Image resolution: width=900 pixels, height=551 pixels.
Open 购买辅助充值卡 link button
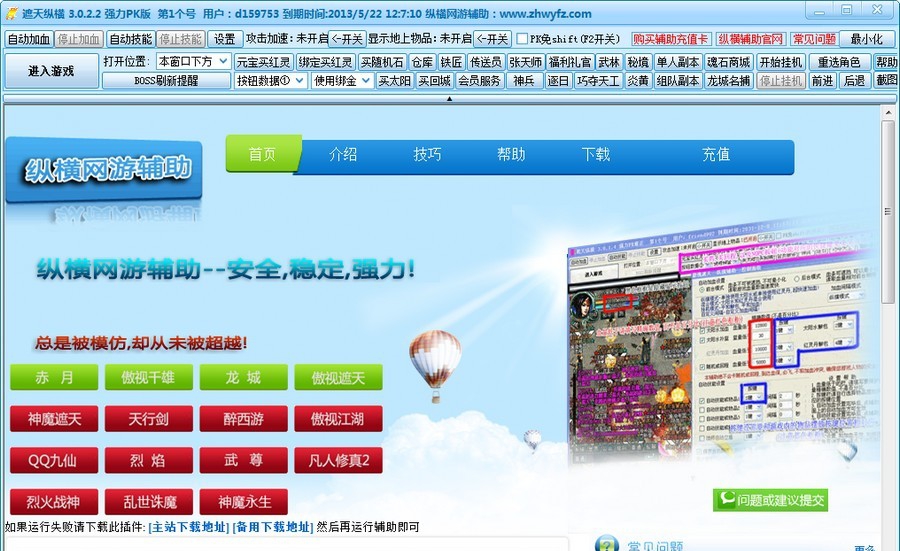click(670, 39)
